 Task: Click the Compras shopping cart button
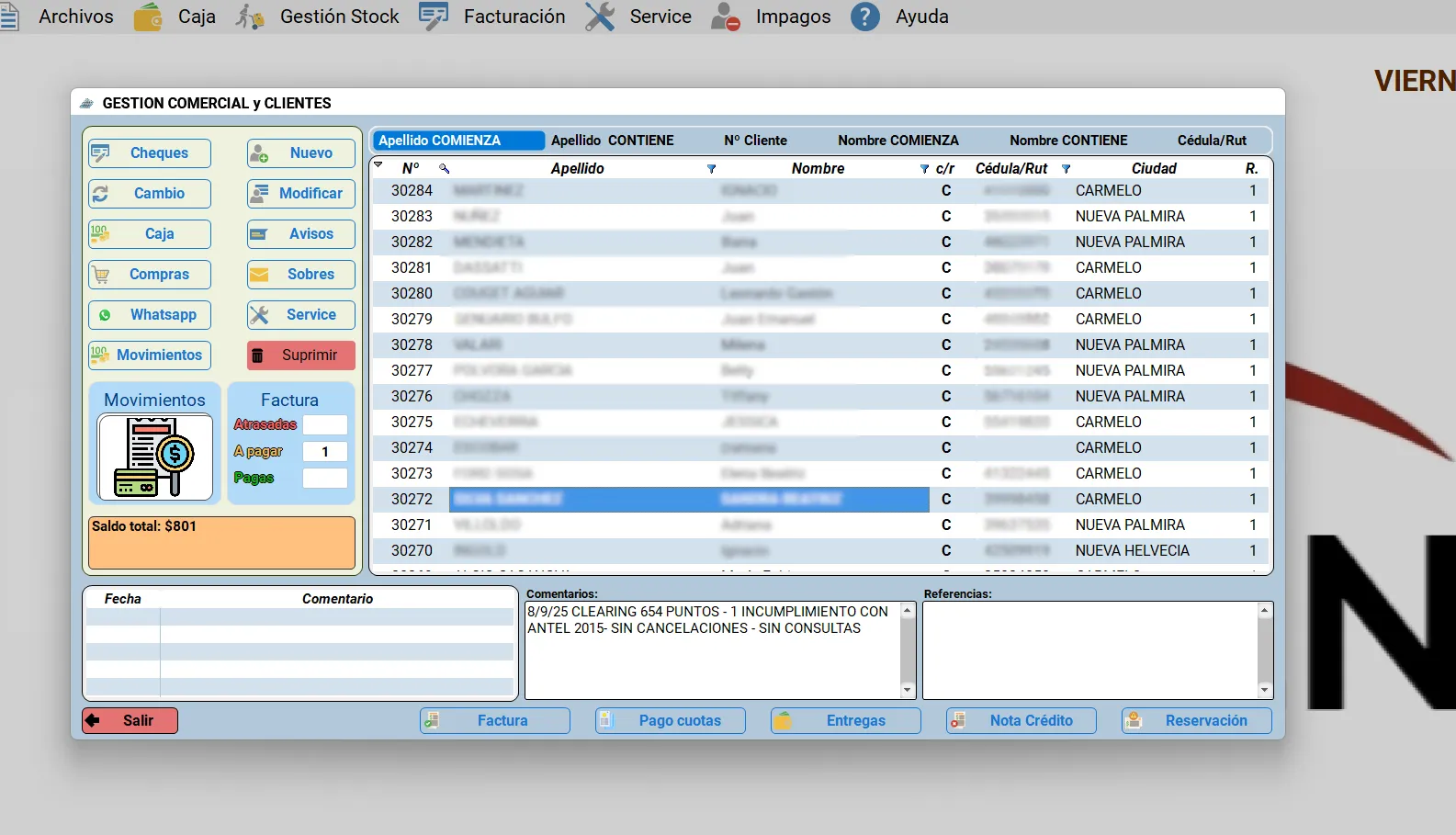point(150,275)
